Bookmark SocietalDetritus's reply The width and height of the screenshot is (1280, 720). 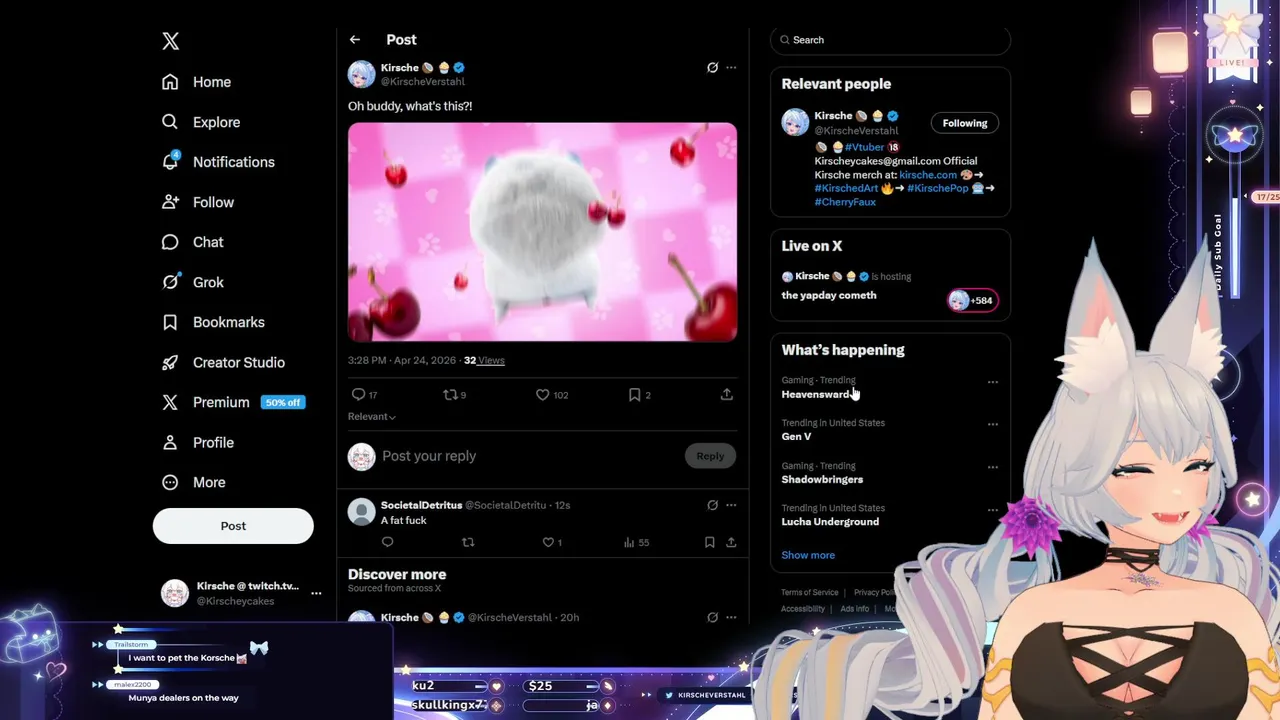click(x=709, y=542)
